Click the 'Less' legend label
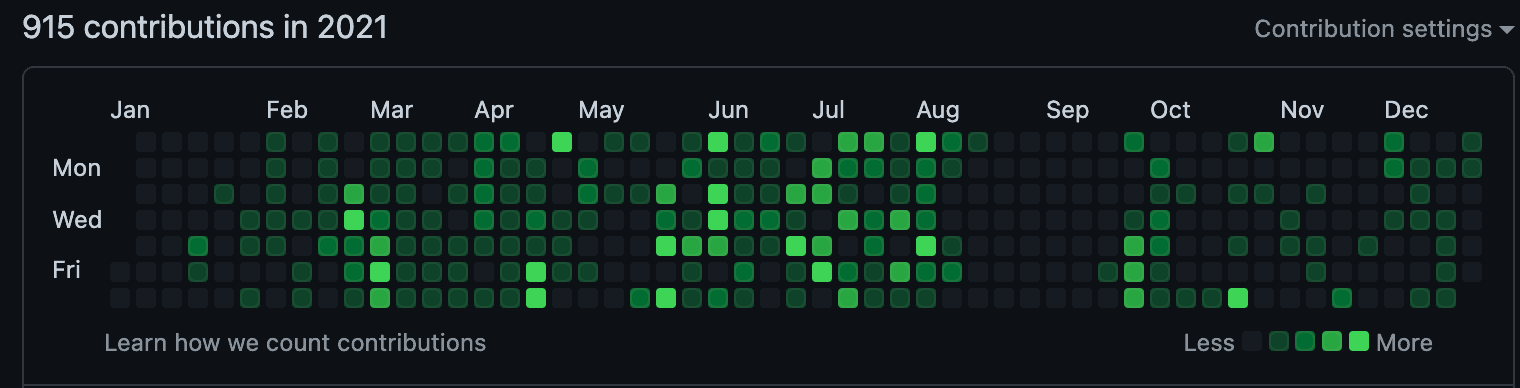Image resolution: width=1520 pixels, height=388 pixels. tap(1209, 343)
